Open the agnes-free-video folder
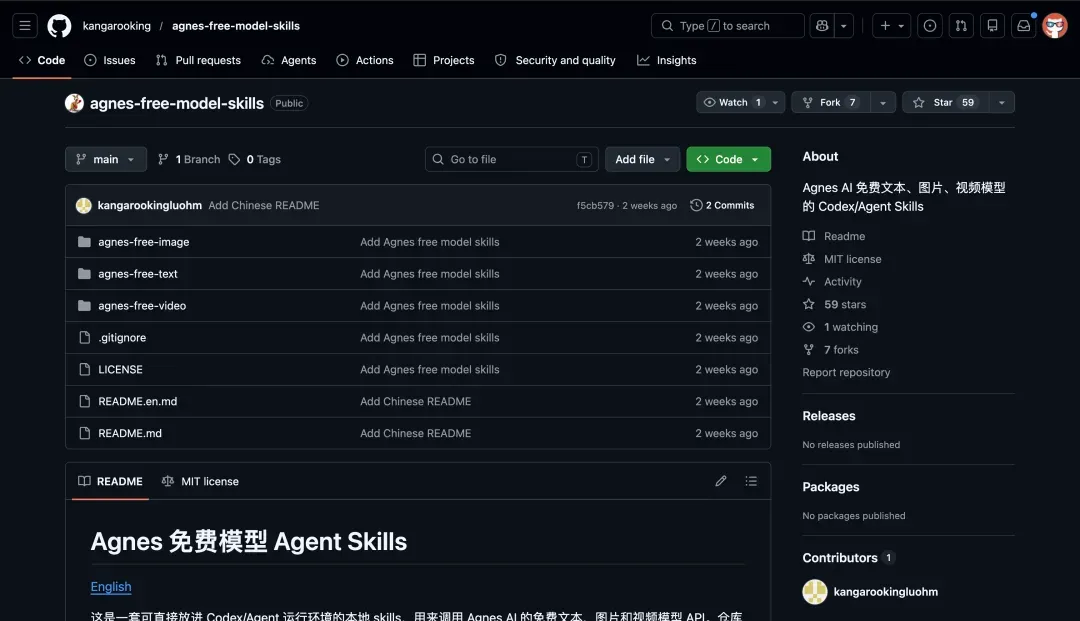 pos(142,306)
